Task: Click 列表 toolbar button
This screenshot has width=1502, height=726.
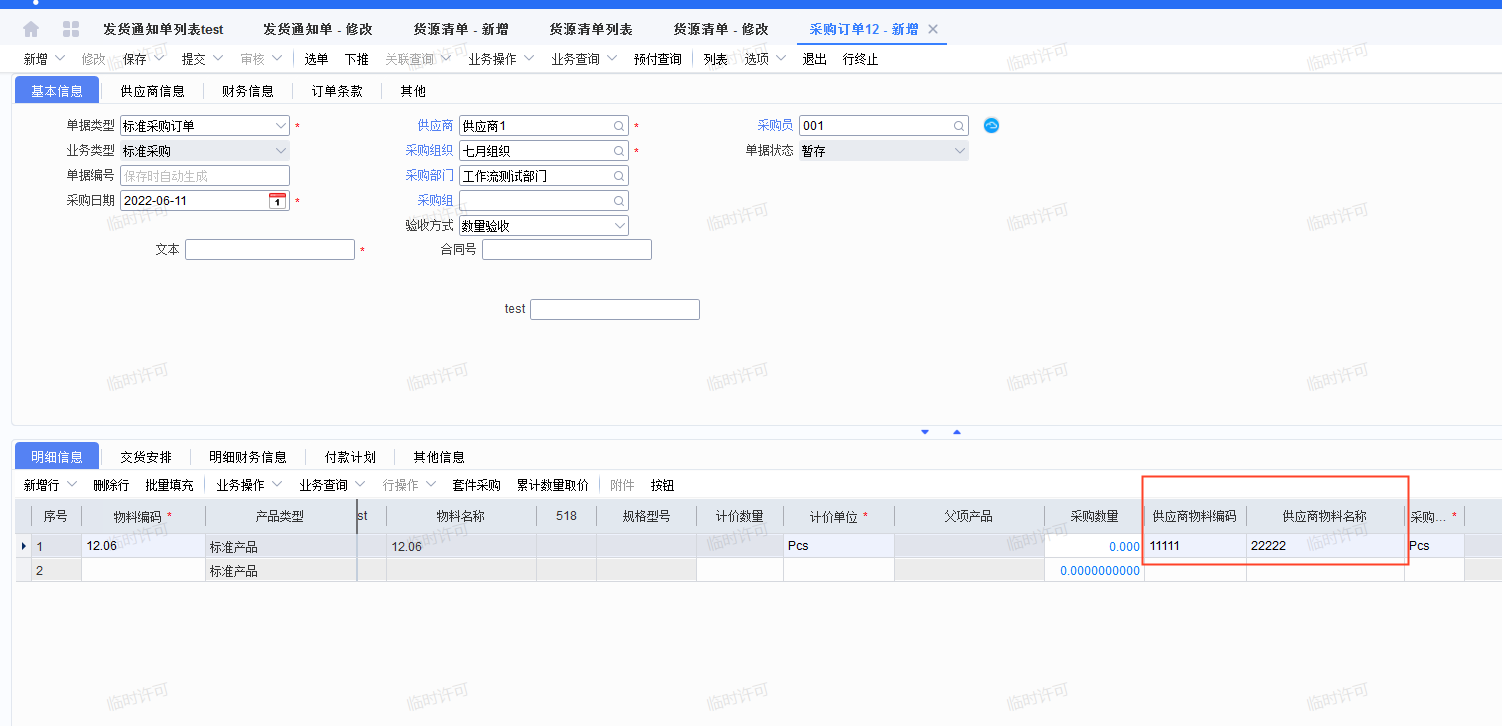Action: tap(715, 59)
